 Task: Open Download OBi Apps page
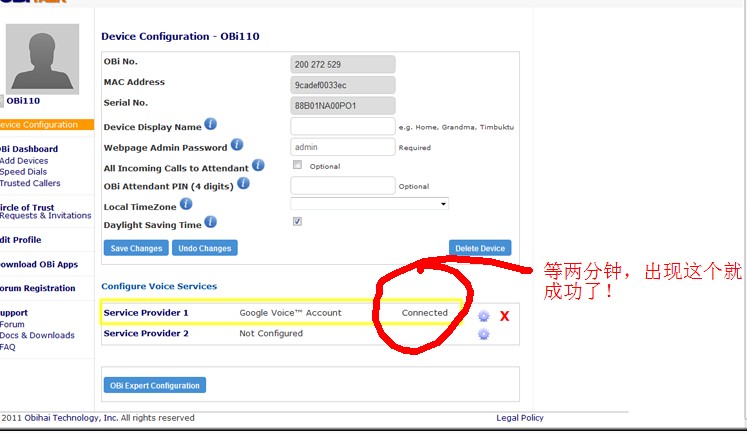pos(39,265)
